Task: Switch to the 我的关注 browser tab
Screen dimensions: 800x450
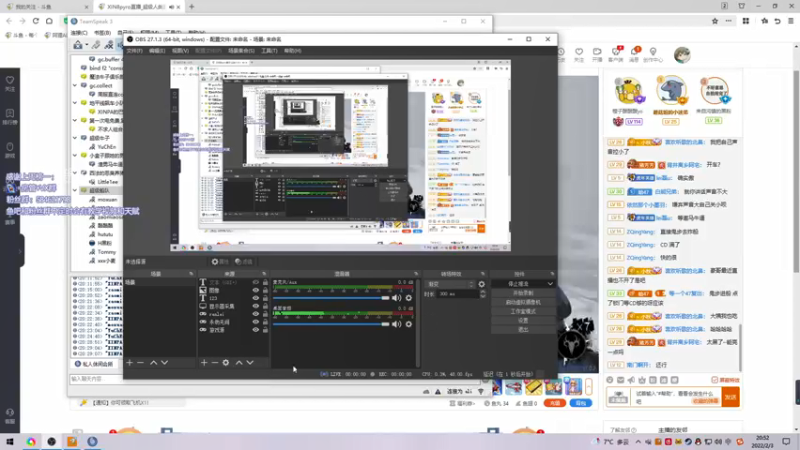Action: (45, 7)
